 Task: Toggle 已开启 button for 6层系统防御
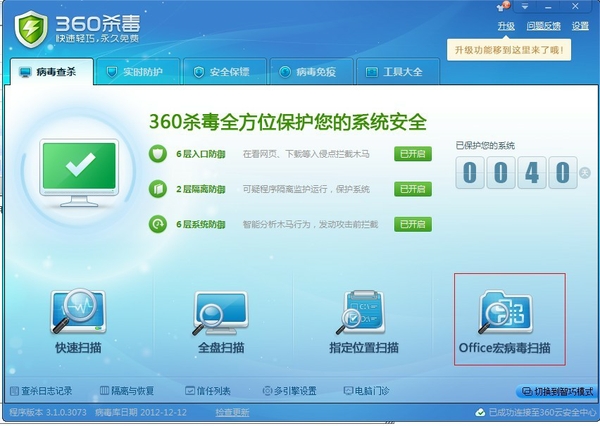pyautogui.click(x=413, y=224)
